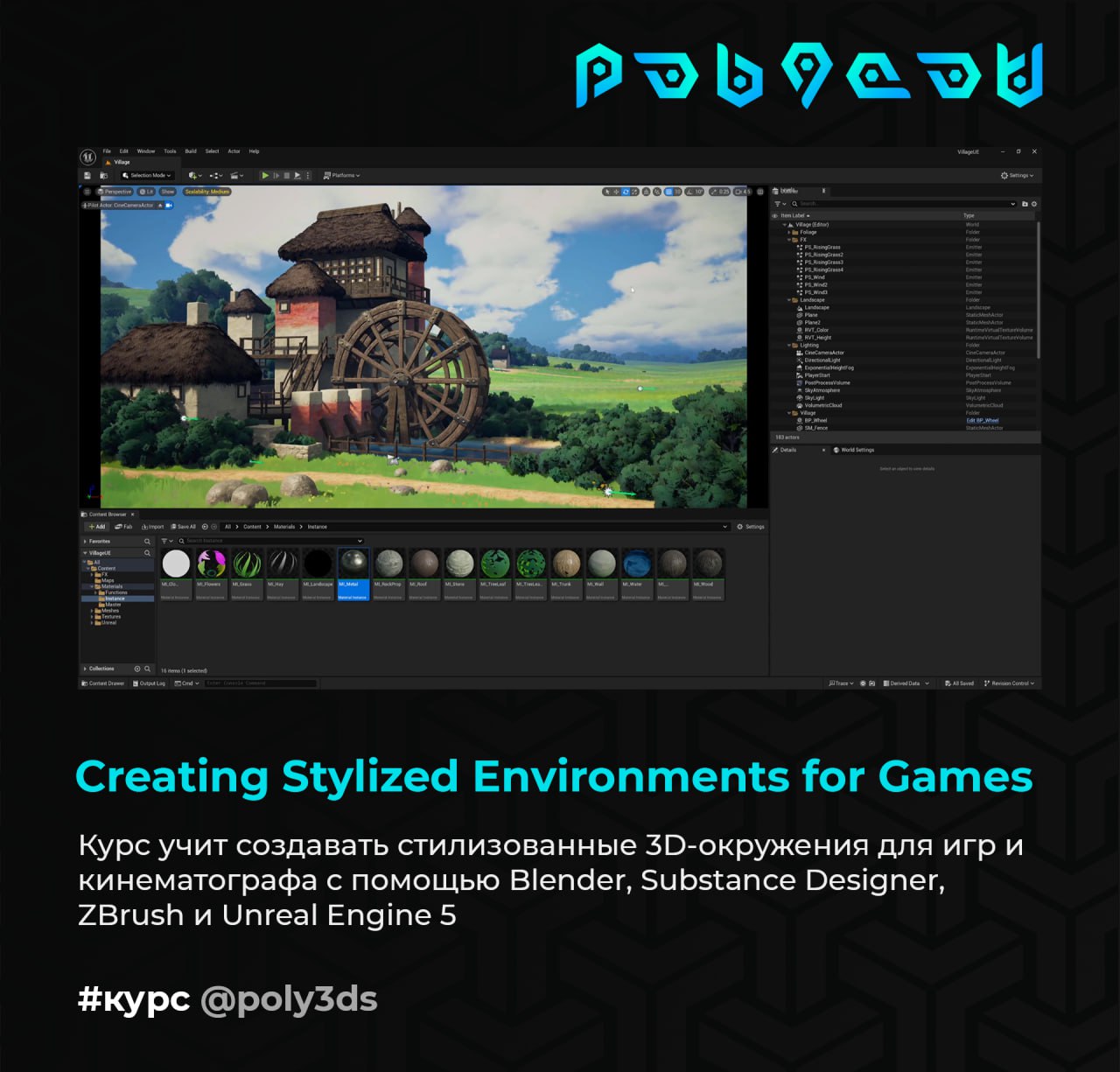1120x1072 pixels.
Task: Select the Textures folder in content tree
Action: 111,617
